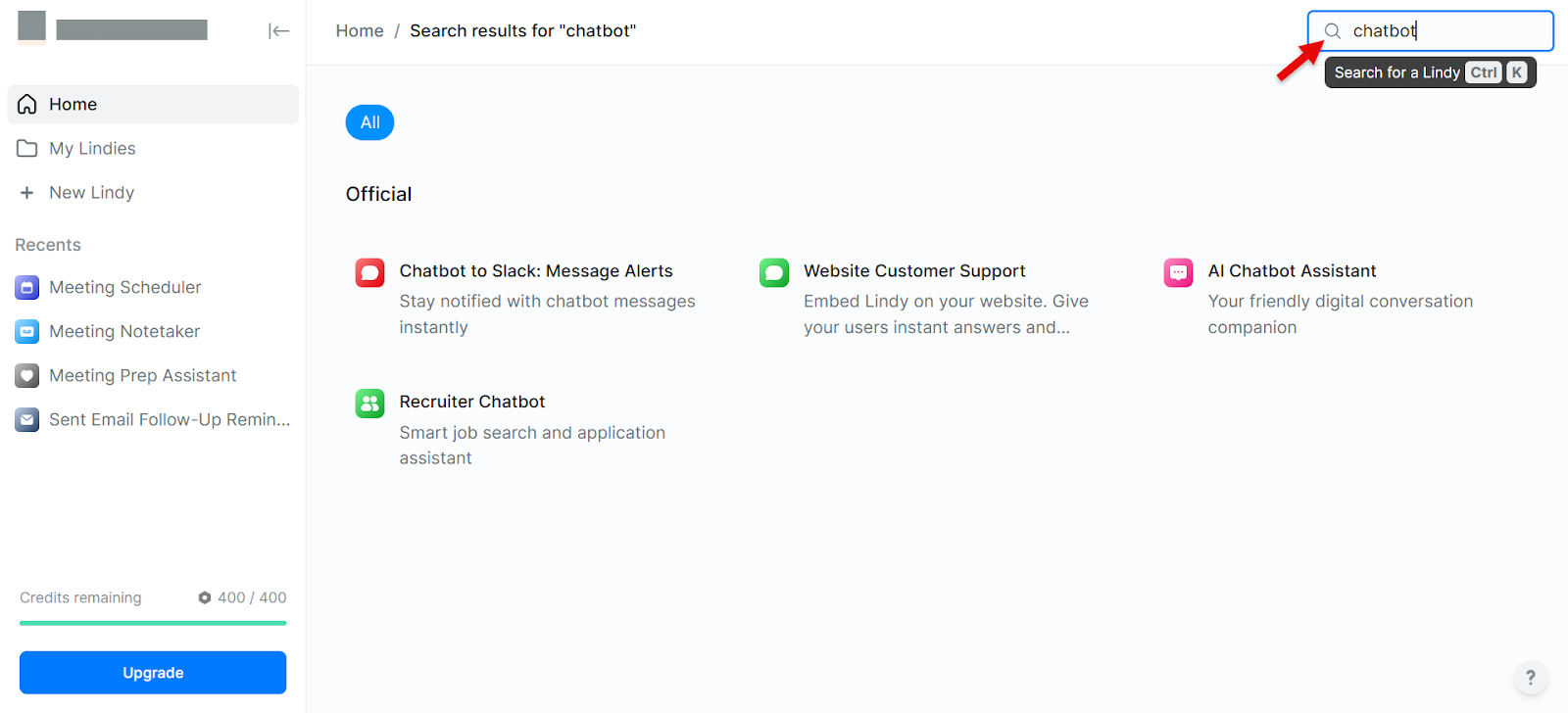
Task: Open Chatbot to Slack: Message Alerts template
Action: [x=536, y=271]
